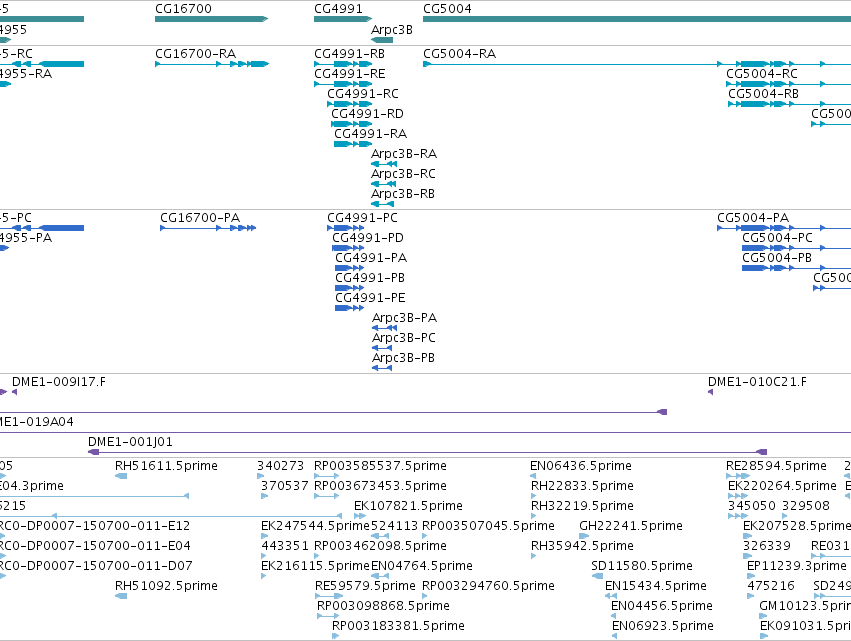Select EST SD11580.5prime
This screenshot has height=641, width=851.
(598, 576)
